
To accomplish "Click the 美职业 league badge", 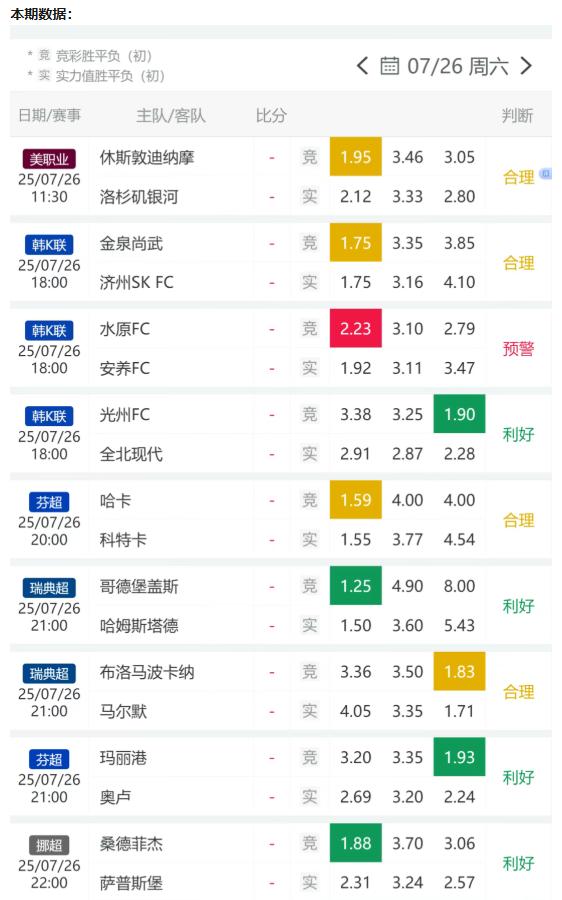I will click(x=49, y=159).
